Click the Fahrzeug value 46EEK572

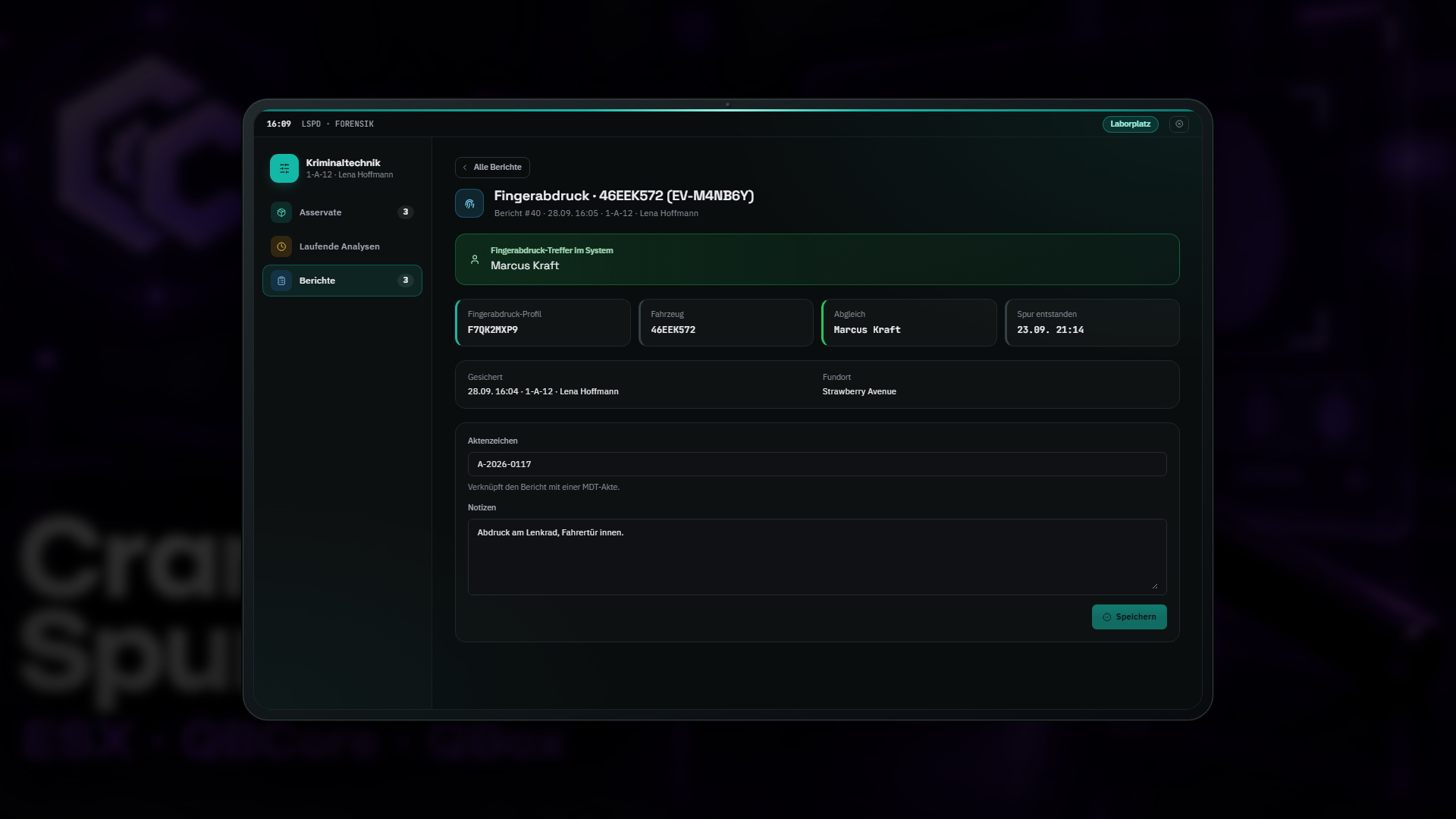[x=673, y=330]
